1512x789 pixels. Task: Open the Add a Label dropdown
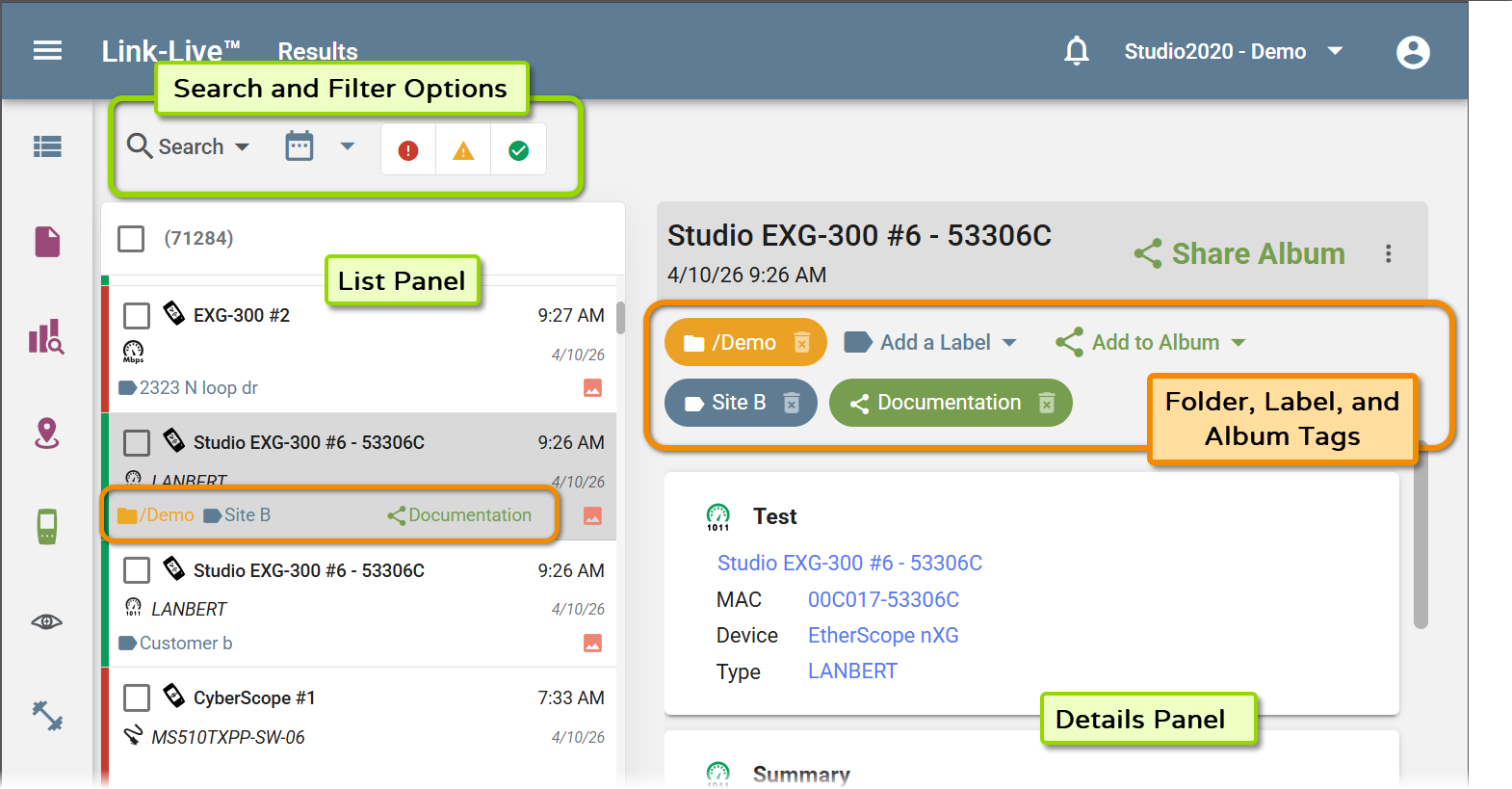(930, 342)
